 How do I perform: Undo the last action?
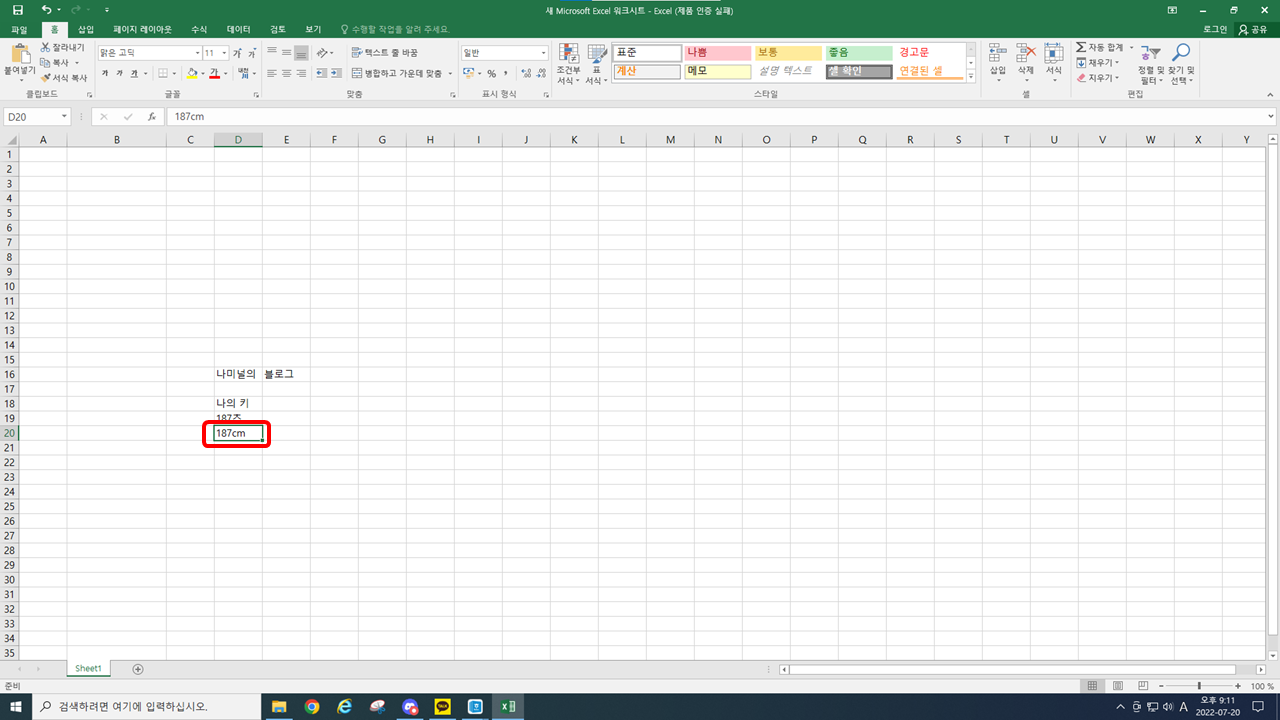point(46,9)
